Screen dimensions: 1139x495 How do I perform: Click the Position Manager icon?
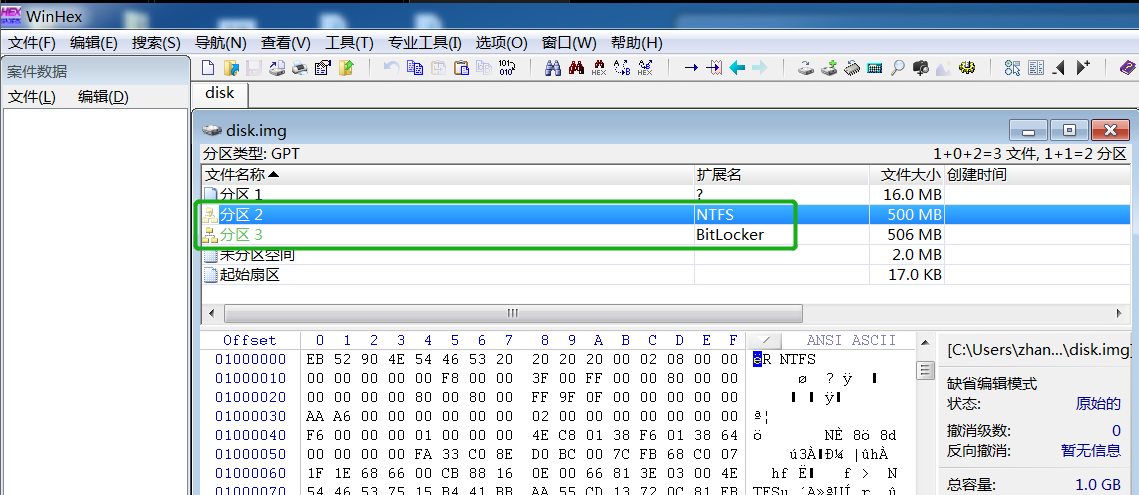click(1013, 68)
